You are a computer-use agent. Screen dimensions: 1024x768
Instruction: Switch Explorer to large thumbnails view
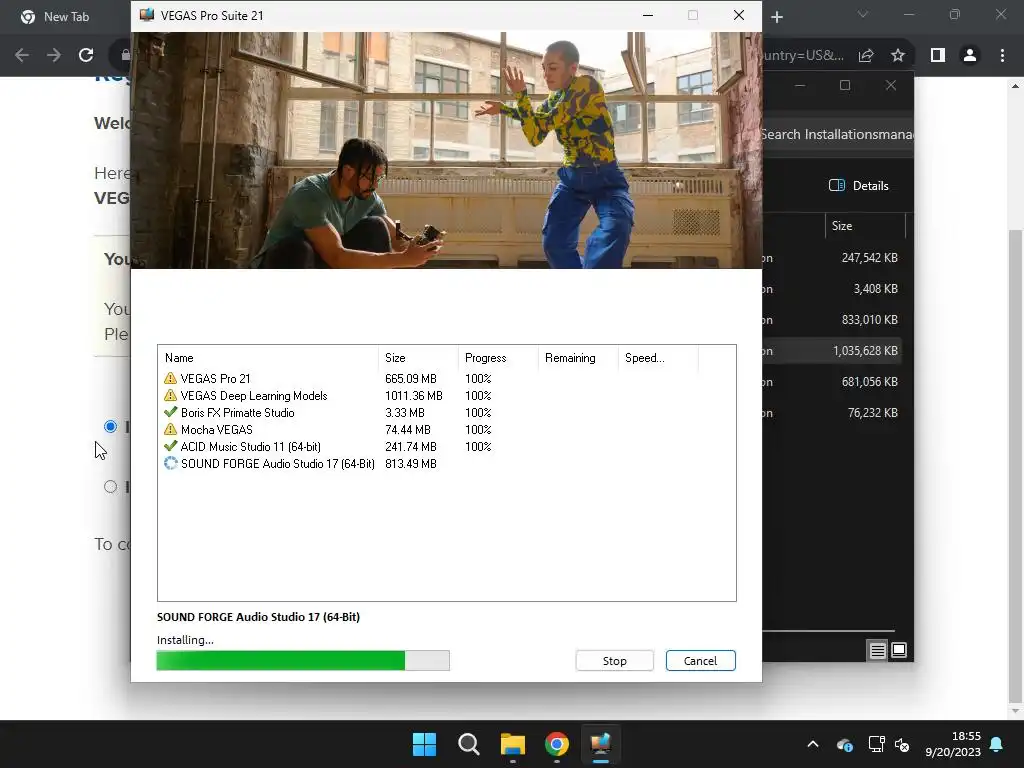[899, 650]
